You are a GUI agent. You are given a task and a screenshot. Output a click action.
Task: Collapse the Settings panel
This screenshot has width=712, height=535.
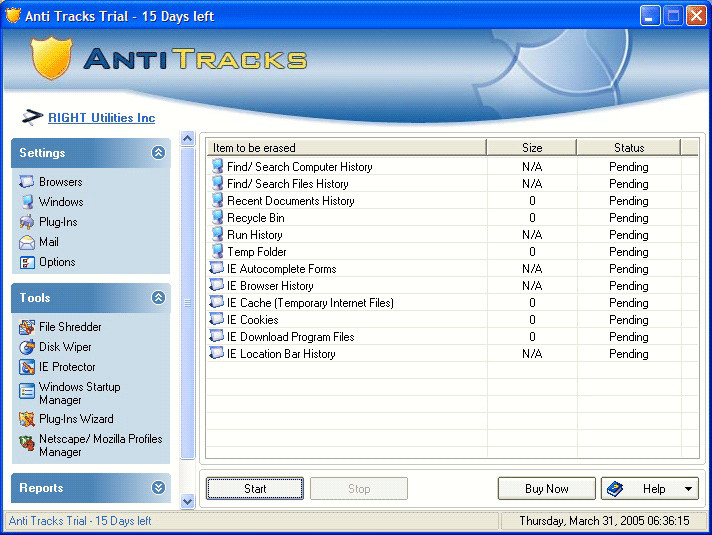click(158, 153)
